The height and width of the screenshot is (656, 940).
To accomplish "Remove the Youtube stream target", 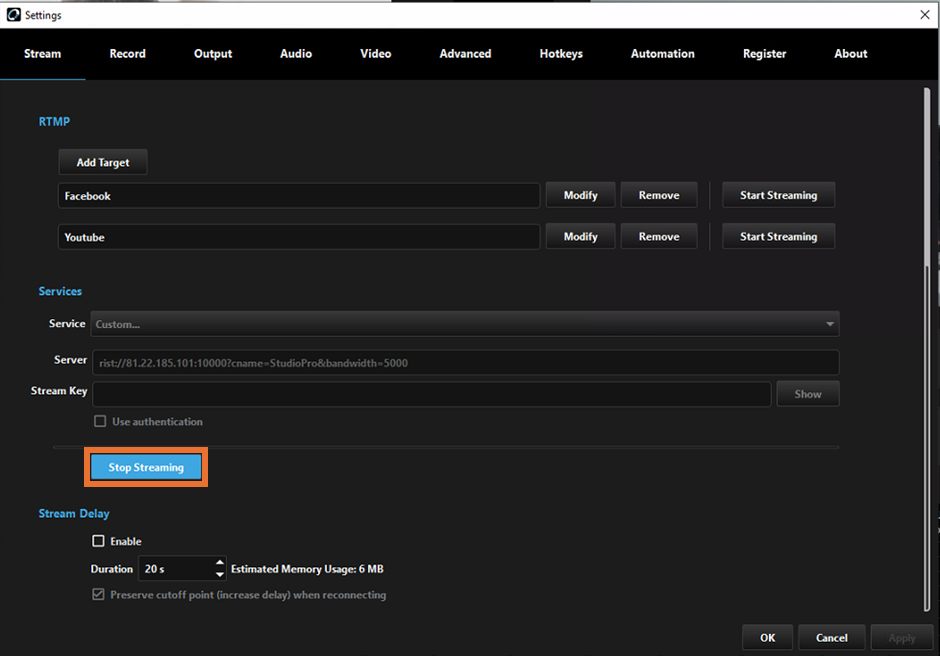I will 658,236.
